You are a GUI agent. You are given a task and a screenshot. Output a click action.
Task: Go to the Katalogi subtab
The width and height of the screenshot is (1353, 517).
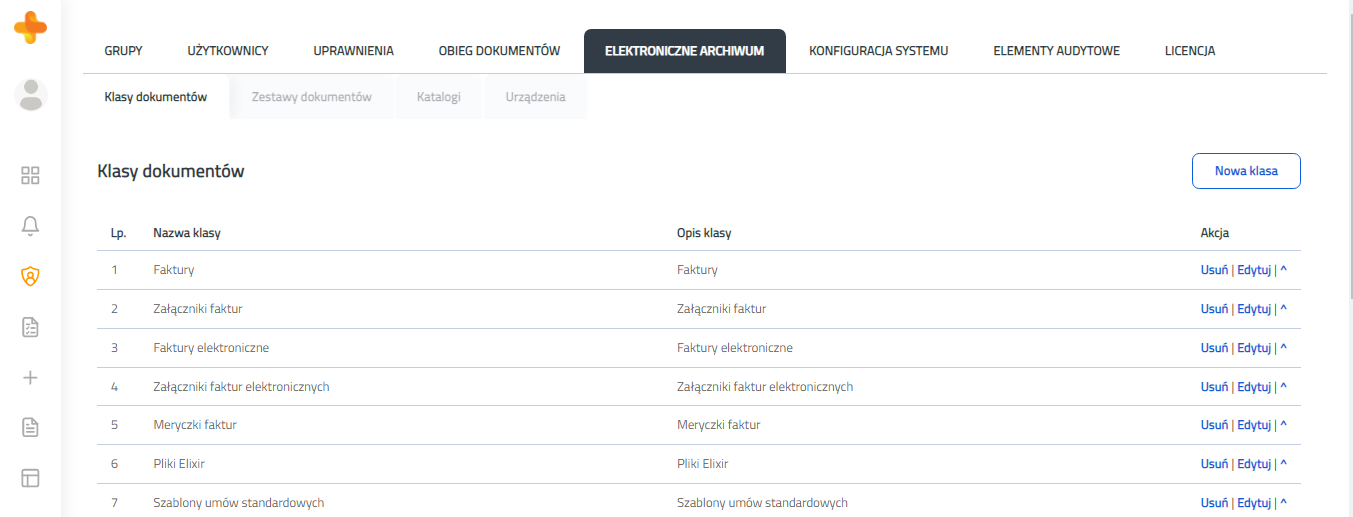(x=439, y=97)
